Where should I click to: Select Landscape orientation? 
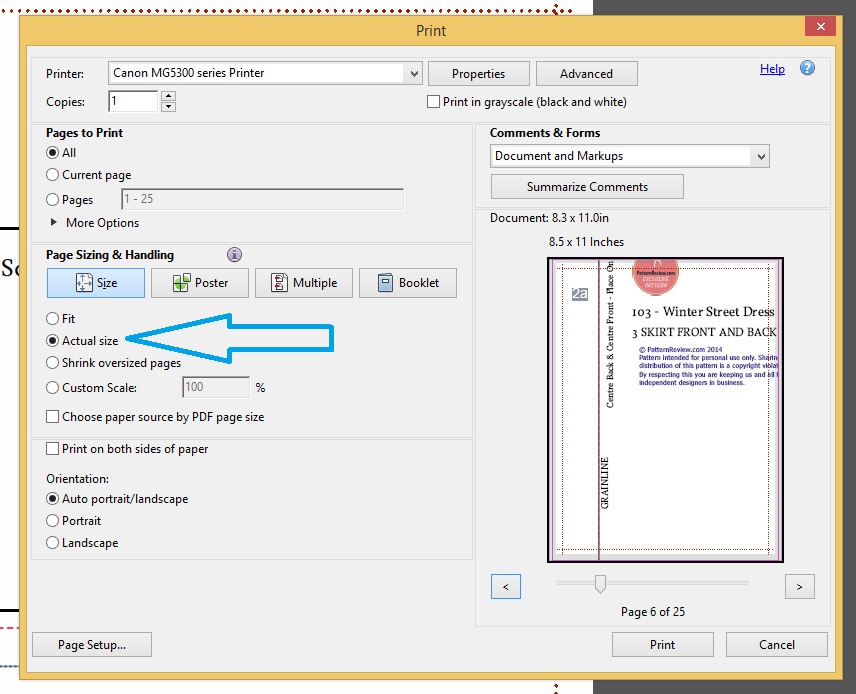click(52, 543)
